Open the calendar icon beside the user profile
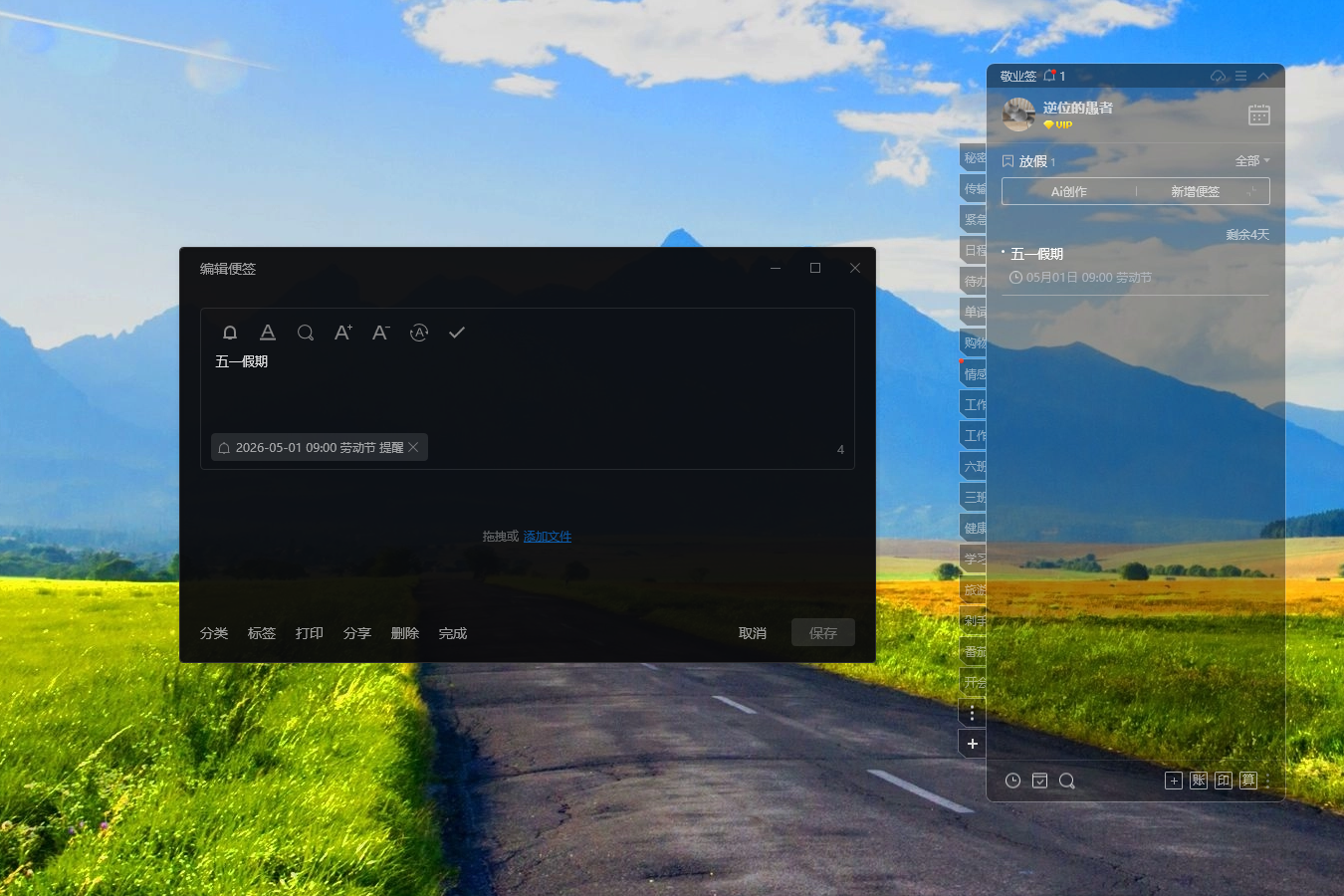Screen dimensions: 1344x896 [x=1258, y=115]
